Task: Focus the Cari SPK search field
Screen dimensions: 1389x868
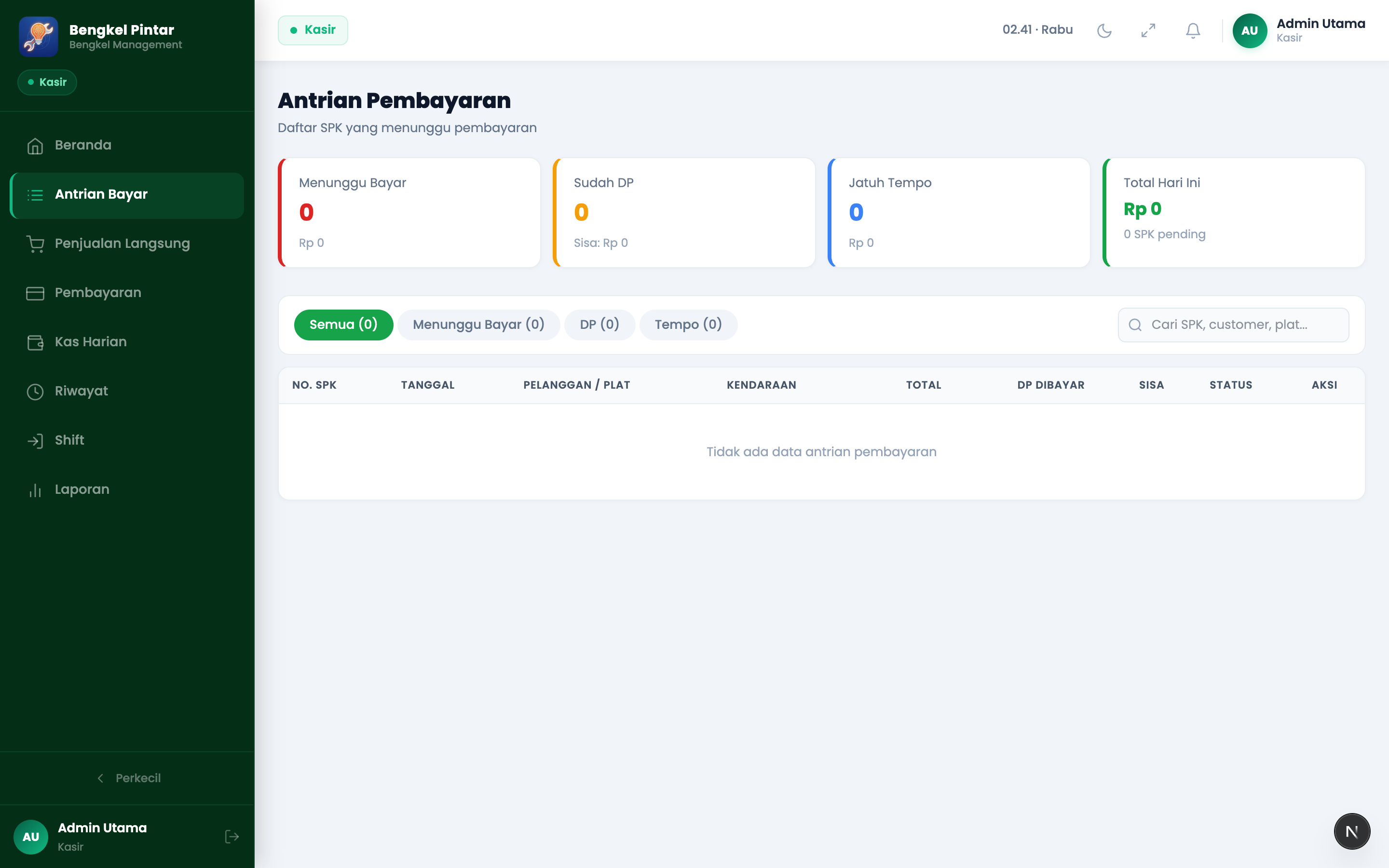Action: [1233, 325]
